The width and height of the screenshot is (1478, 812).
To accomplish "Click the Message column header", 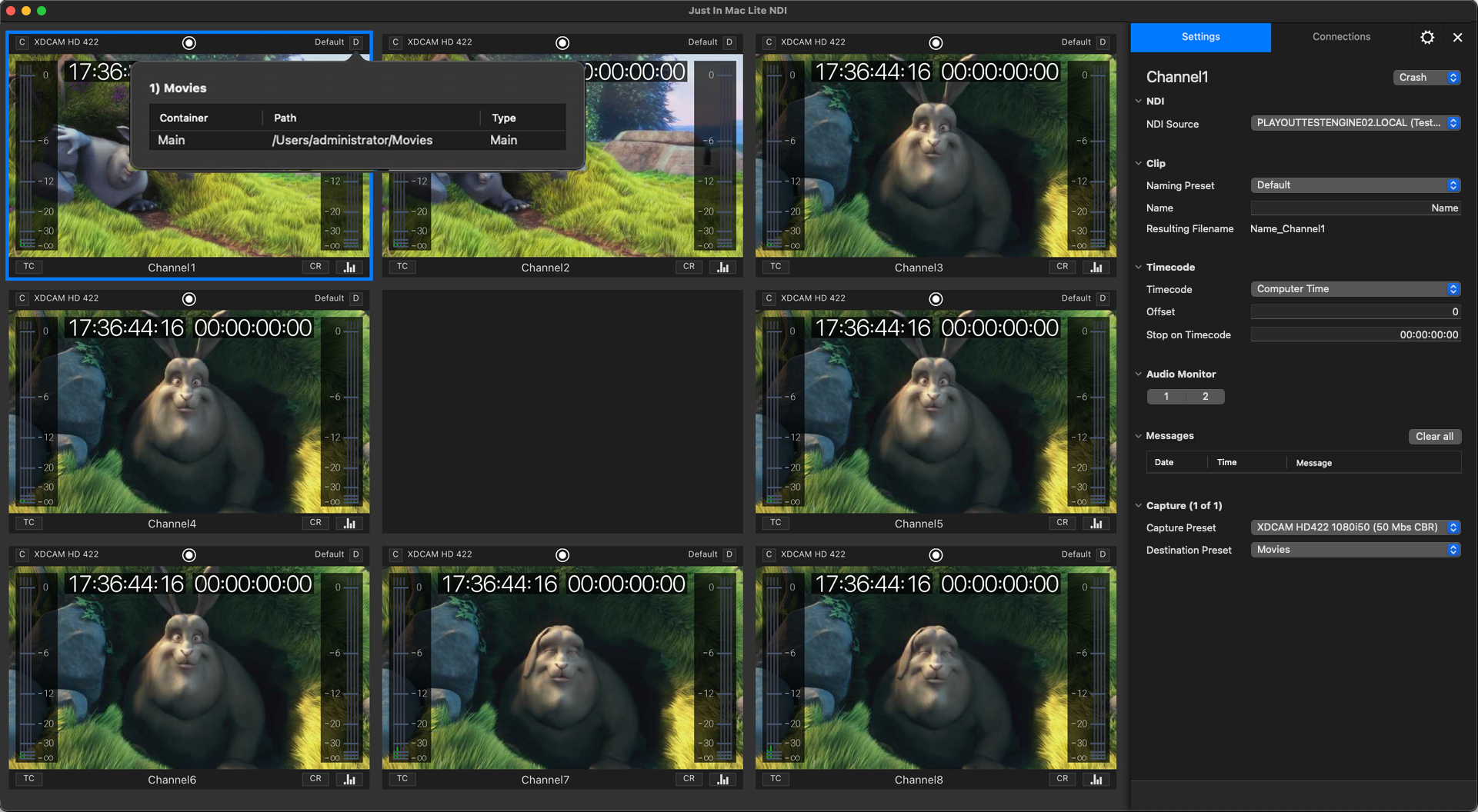I will pyautogui.click(x=1313, y=463).
